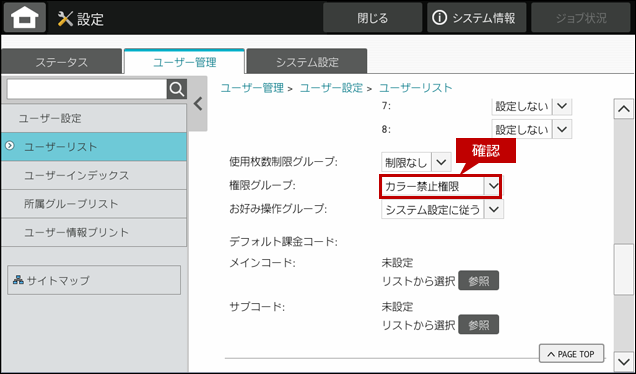Click the ユーザーリスト arrow bullet icon

click(10, 146)
